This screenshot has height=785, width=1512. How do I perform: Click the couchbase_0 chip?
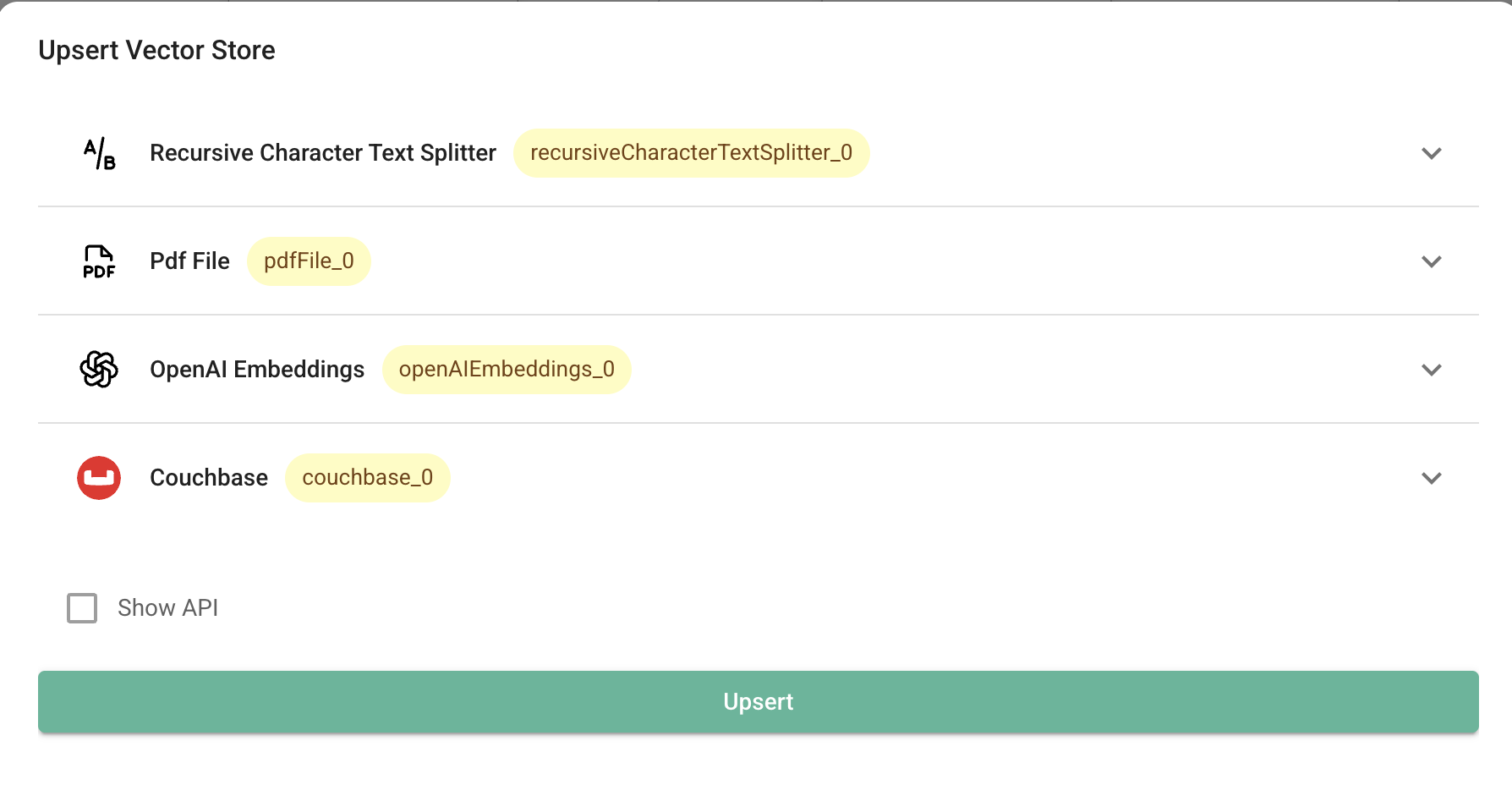coord(367,478)
